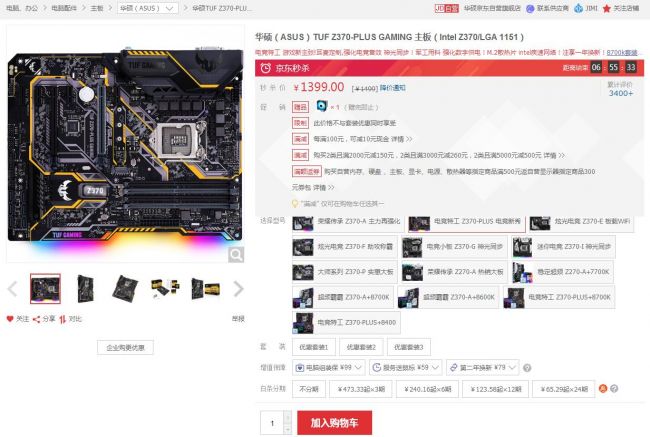Click the compare icon below thumbnails
Image resolution: width=650 pixels, height=437 pixels.
[x=63, y=319]
